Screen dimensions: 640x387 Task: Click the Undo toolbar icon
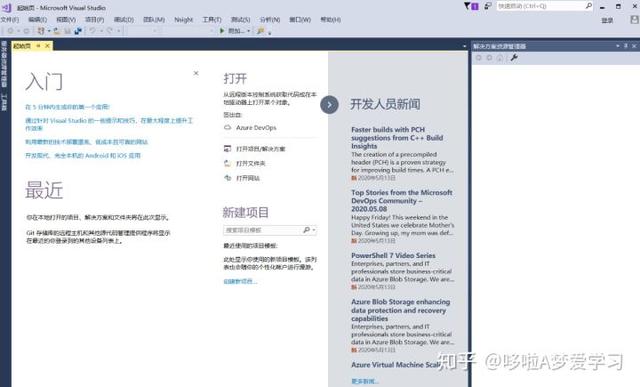coord(93,31)
